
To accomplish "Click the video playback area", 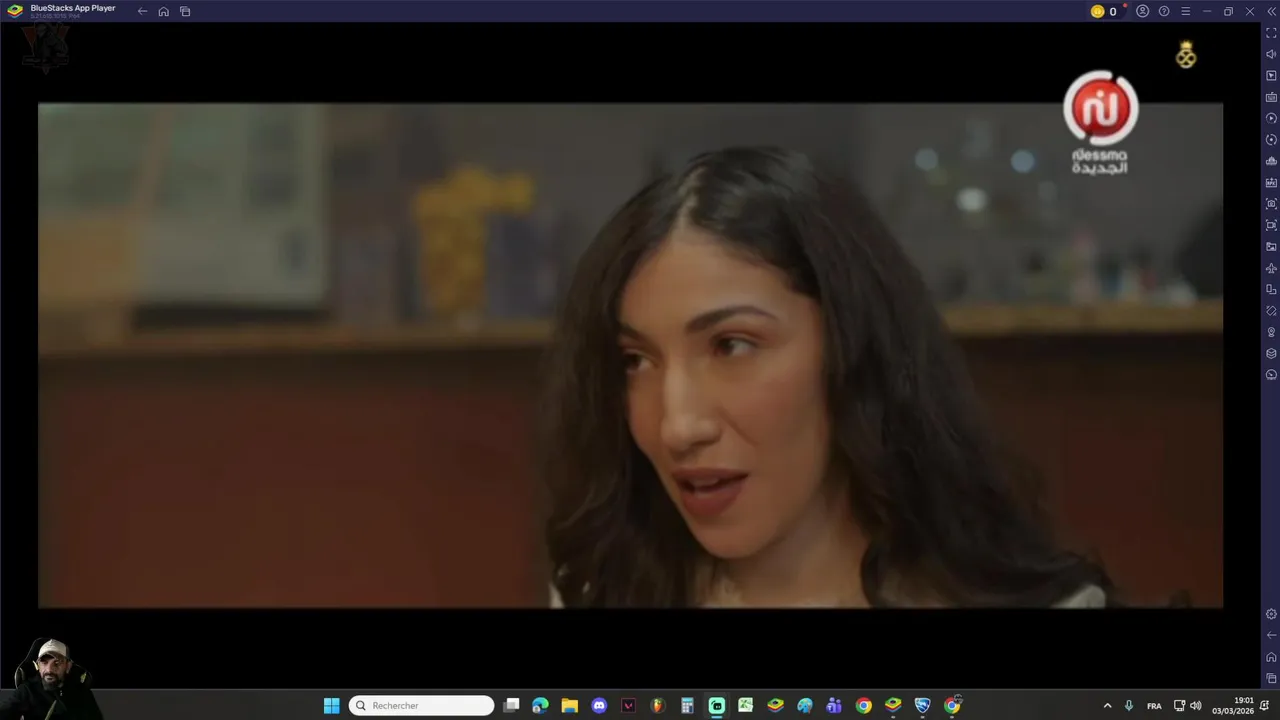I will pyautogui.click(x=630, y=355).
